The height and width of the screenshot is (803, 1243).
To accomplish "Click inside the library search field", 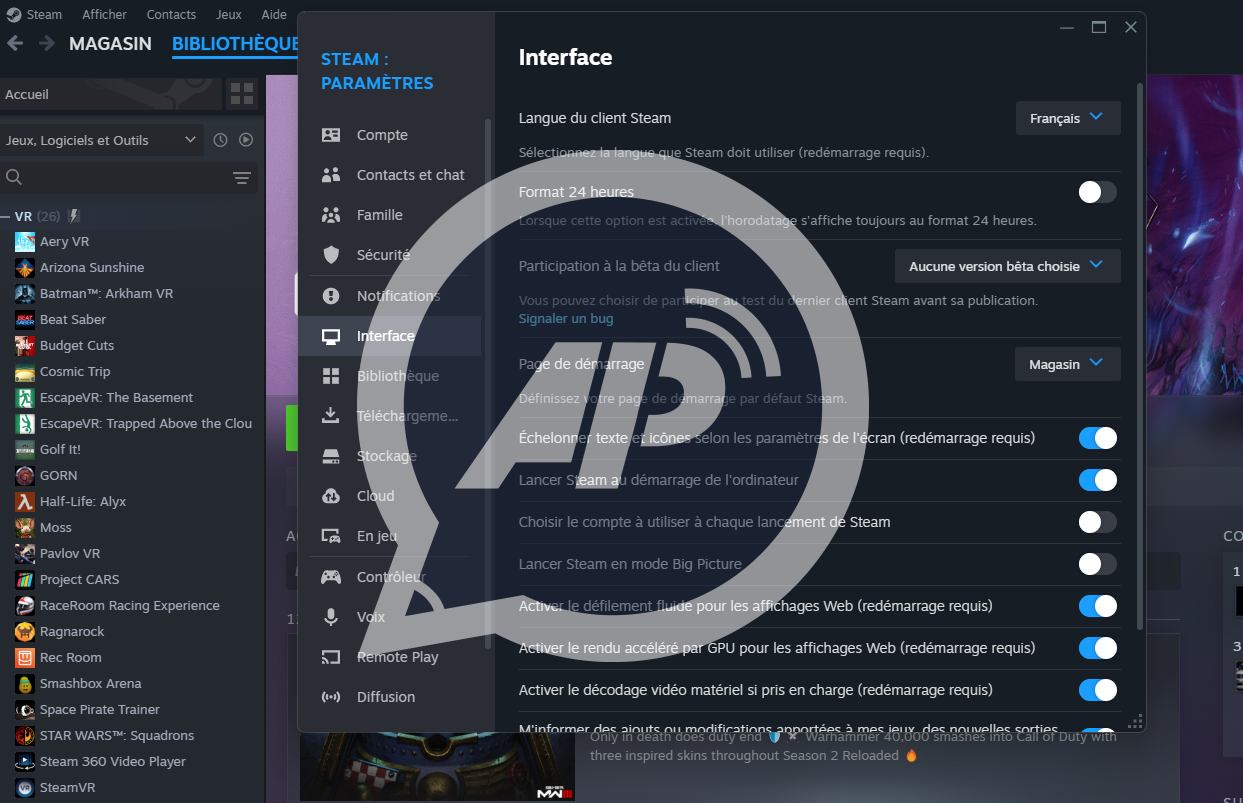I will [110, 178].
